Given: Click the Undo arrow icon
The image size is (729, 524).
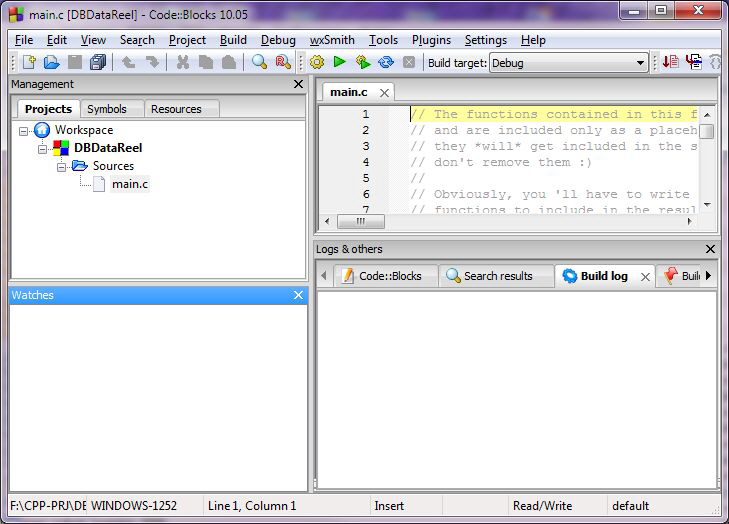Looking at the screenshot, I should point(129,62).
